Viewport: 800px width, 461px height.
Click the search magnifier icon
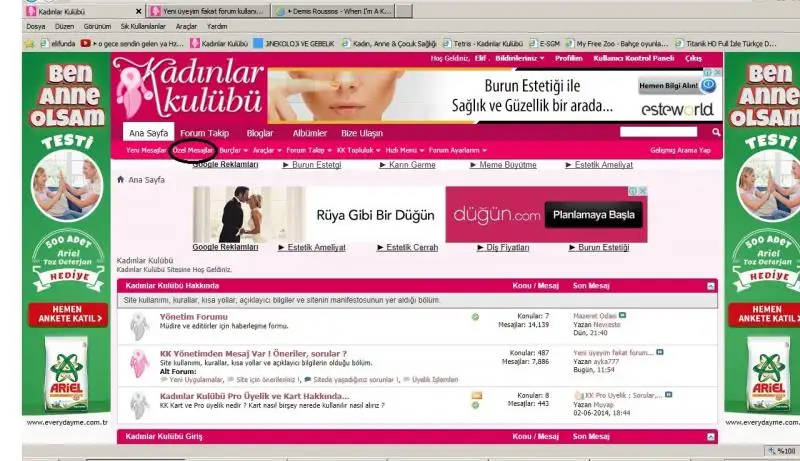(x=716, y=132)
